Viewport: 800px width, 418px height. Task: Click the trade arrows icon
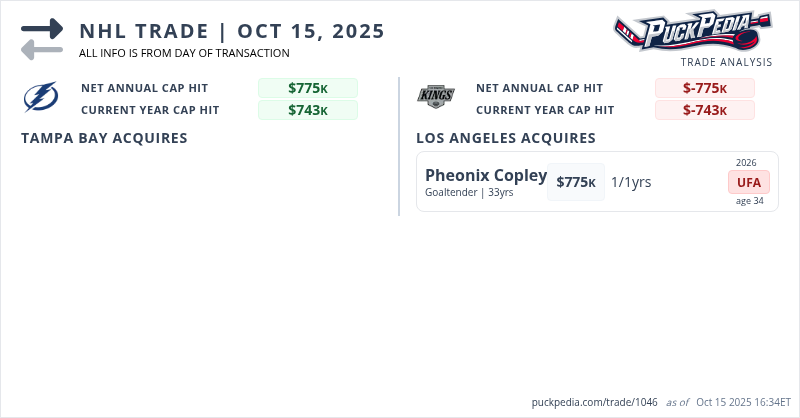click(42, 38)
